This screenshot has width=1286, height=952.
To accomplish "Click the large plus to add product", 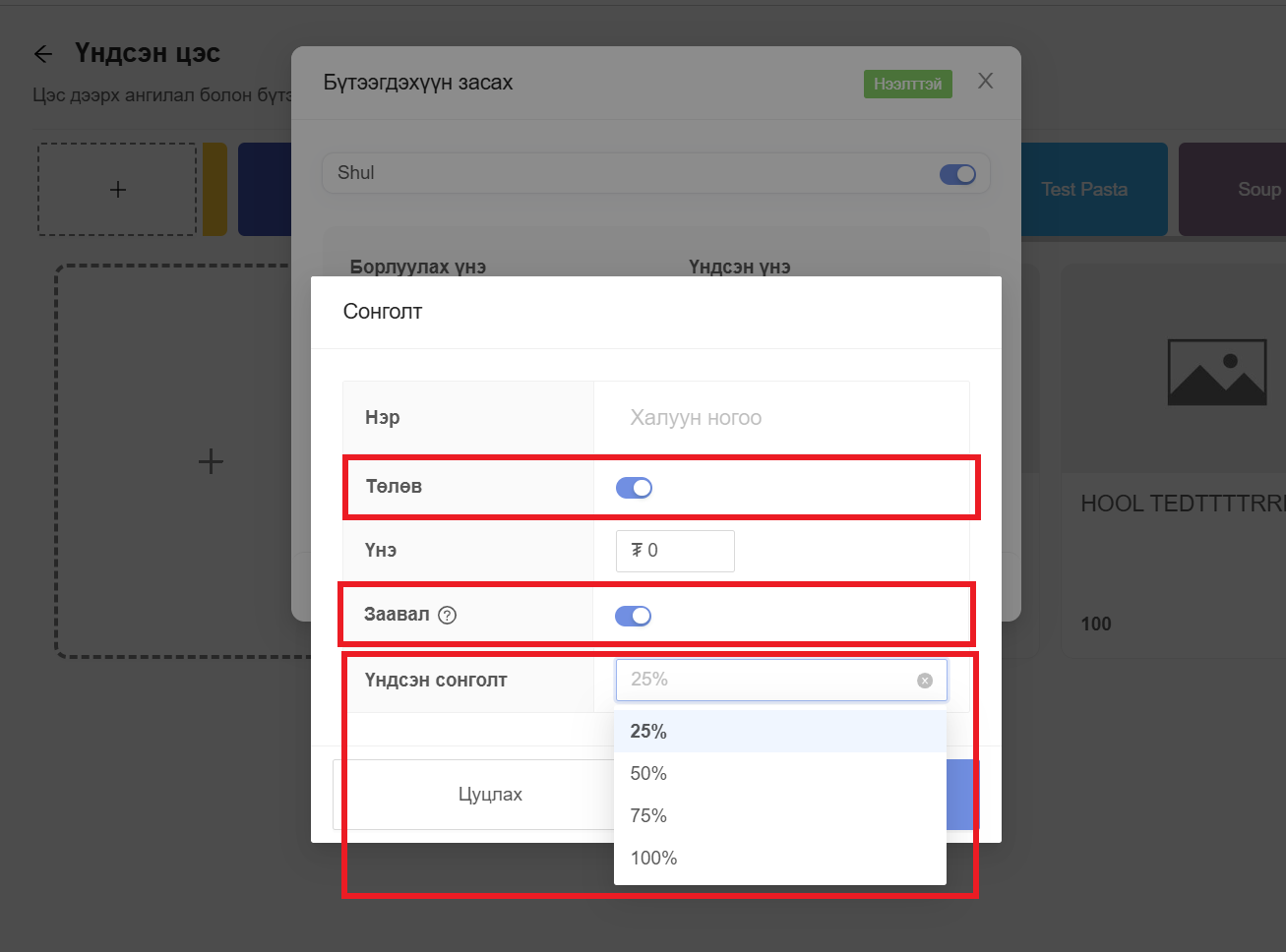I will tap(211, 461).
